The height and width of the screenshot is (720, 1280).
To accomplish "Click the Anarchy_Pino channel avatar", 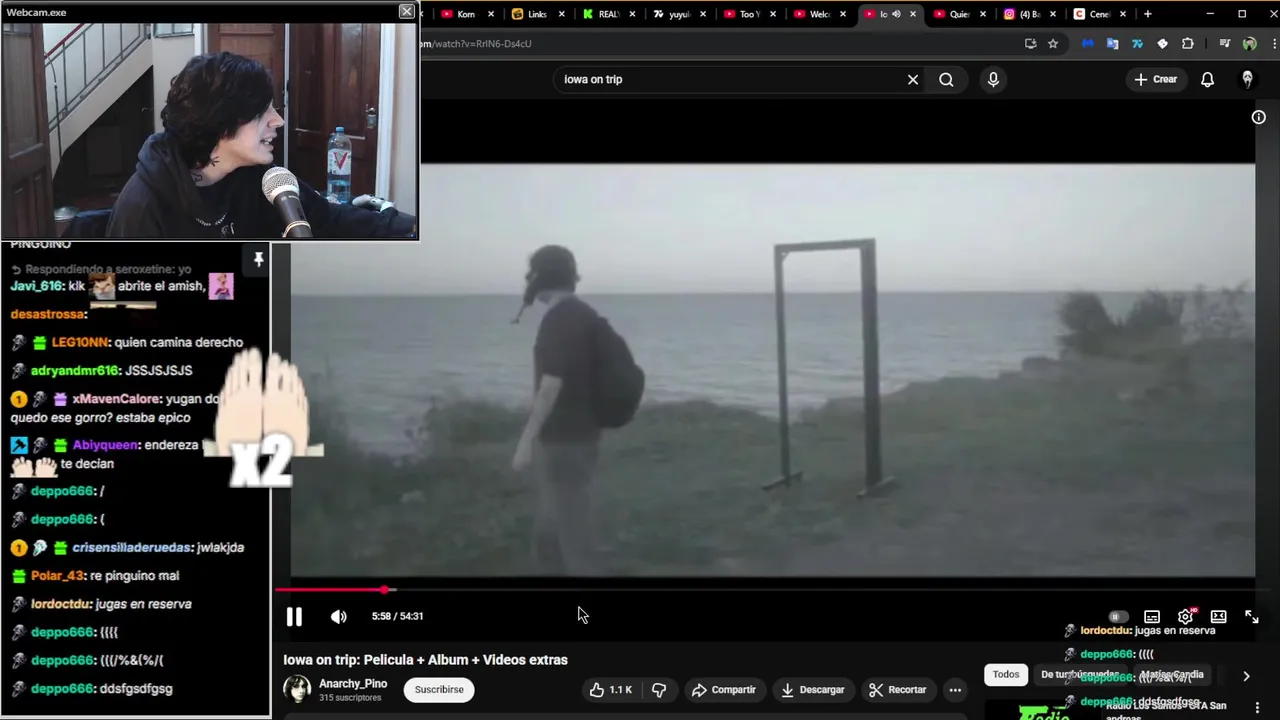I will [x=297, y=689].
